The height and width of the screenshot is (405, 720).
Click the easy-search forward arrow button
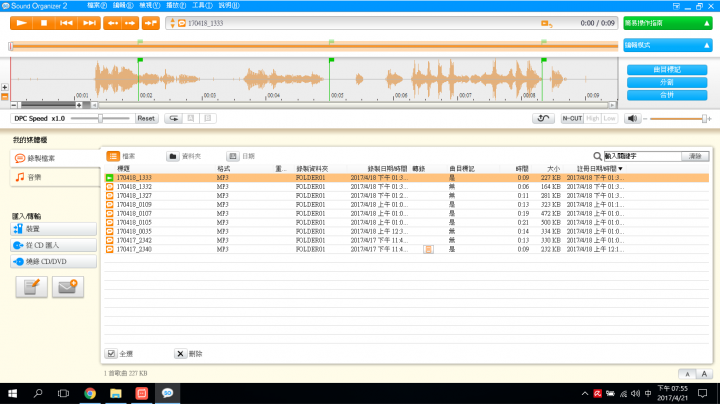click(x=130, y=23)
